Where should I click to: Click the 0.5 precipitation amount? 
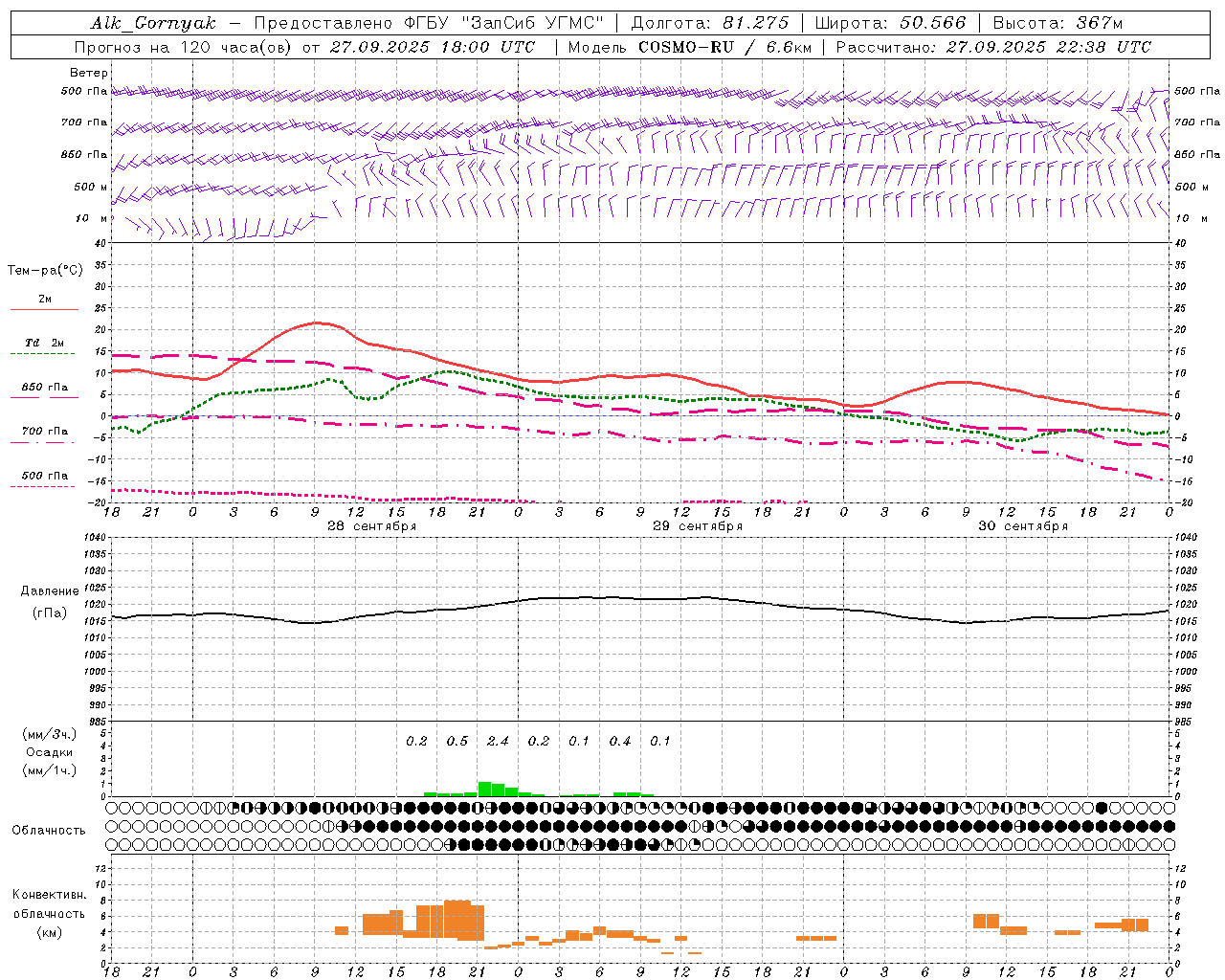(x=457, y=742)
